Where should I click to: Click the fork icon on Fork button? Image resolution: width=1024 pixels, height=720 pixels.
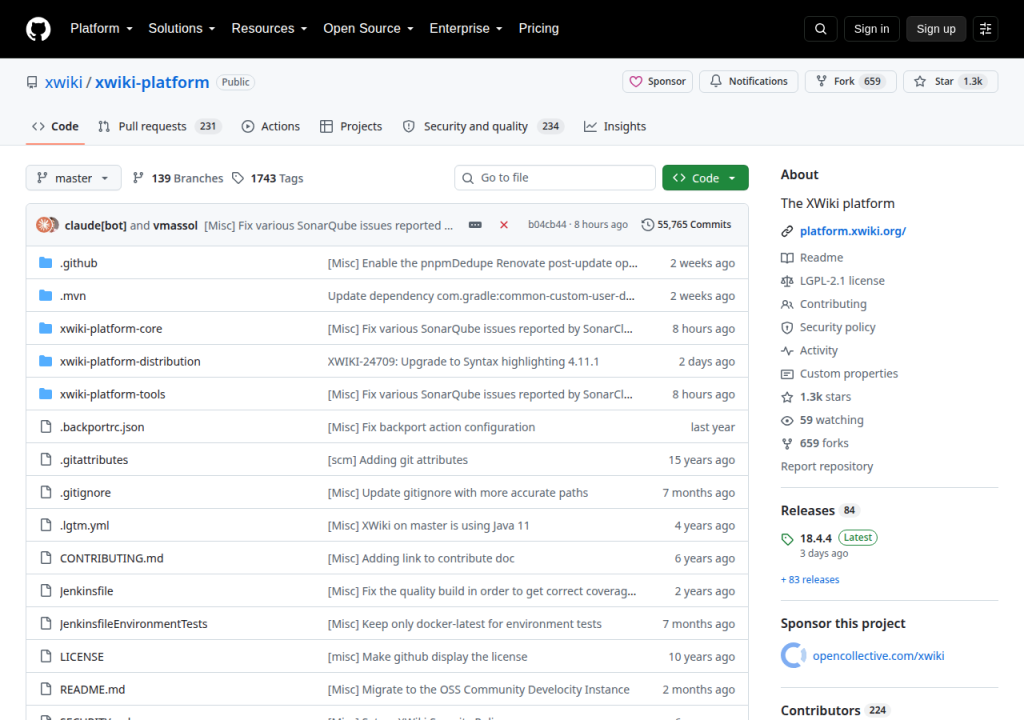point(822,82)
